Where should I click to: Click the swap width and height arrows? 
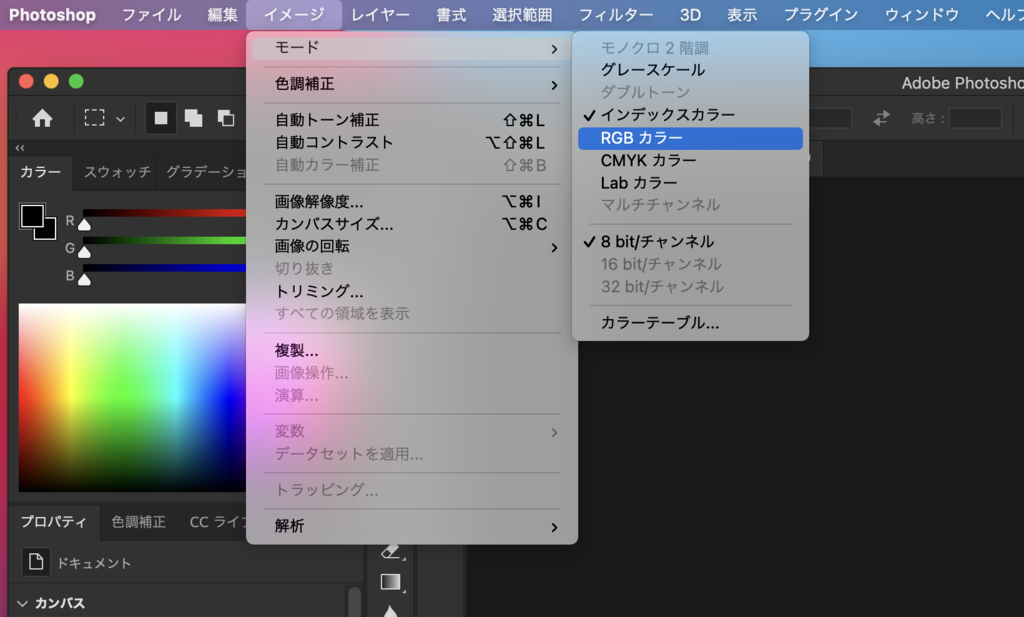(881, 118)
